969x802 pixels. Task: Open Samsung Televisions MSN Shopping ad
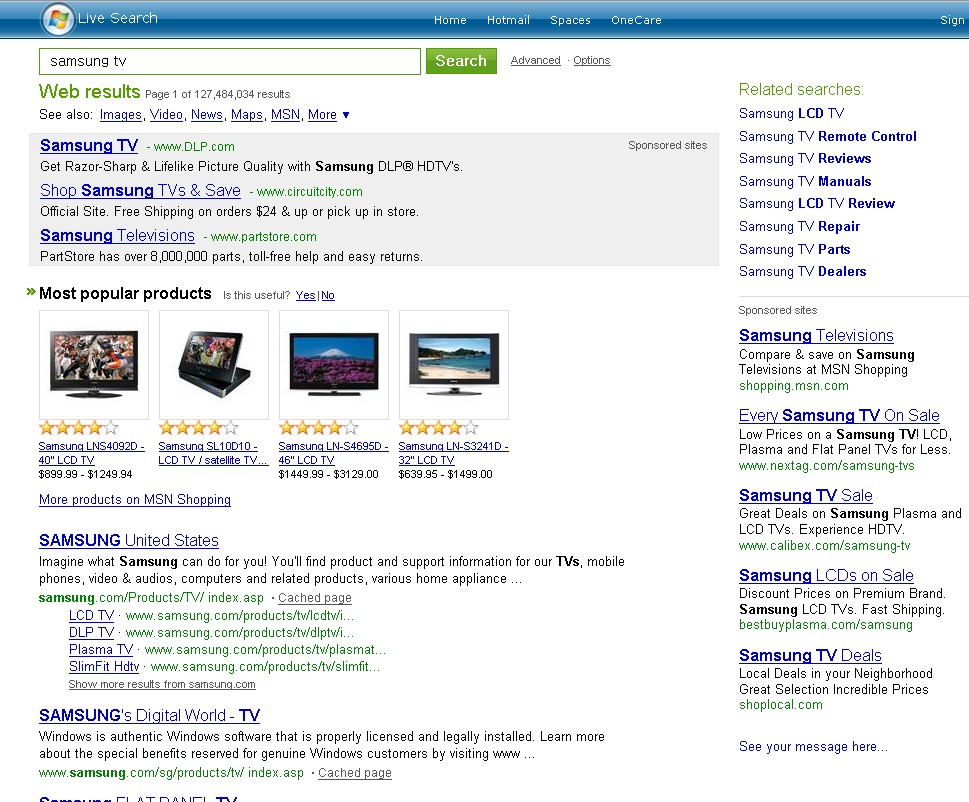[816, 336]
